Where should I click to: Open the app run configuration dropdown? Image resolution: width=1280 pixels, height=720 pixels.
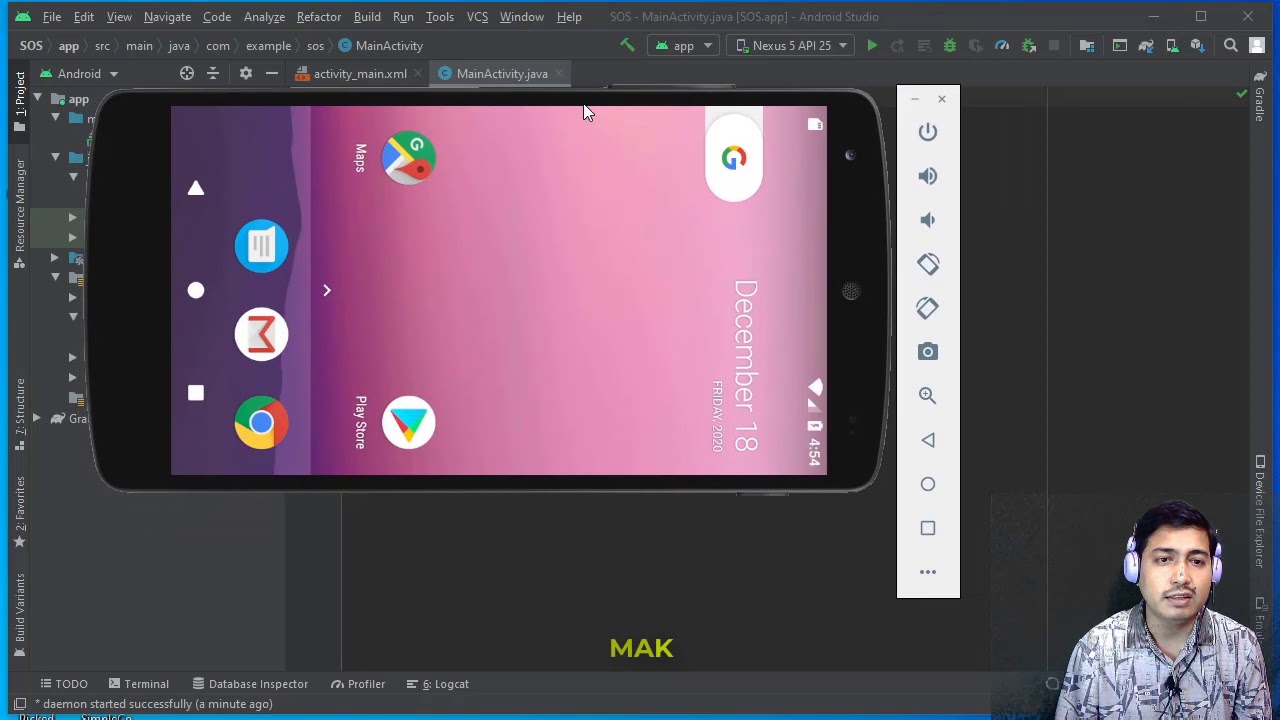(684, 45)
